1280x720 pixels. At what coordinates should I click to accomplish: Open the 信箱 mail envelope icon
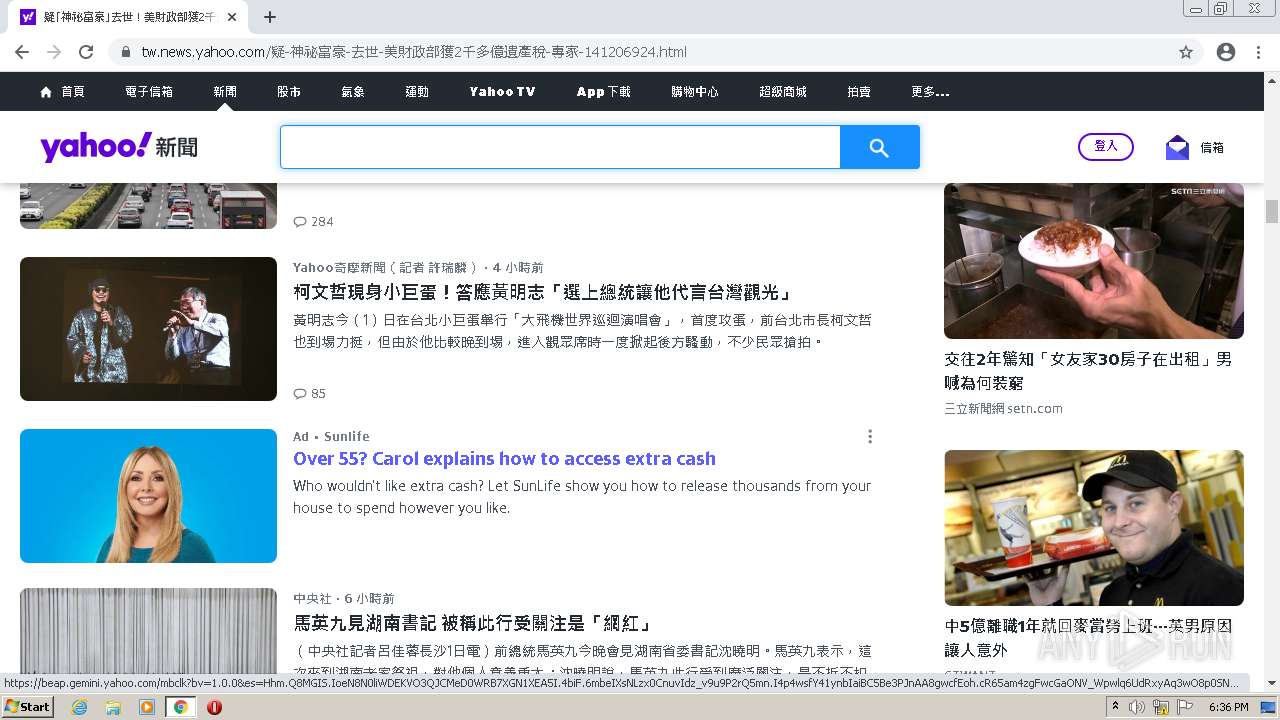1177,147
